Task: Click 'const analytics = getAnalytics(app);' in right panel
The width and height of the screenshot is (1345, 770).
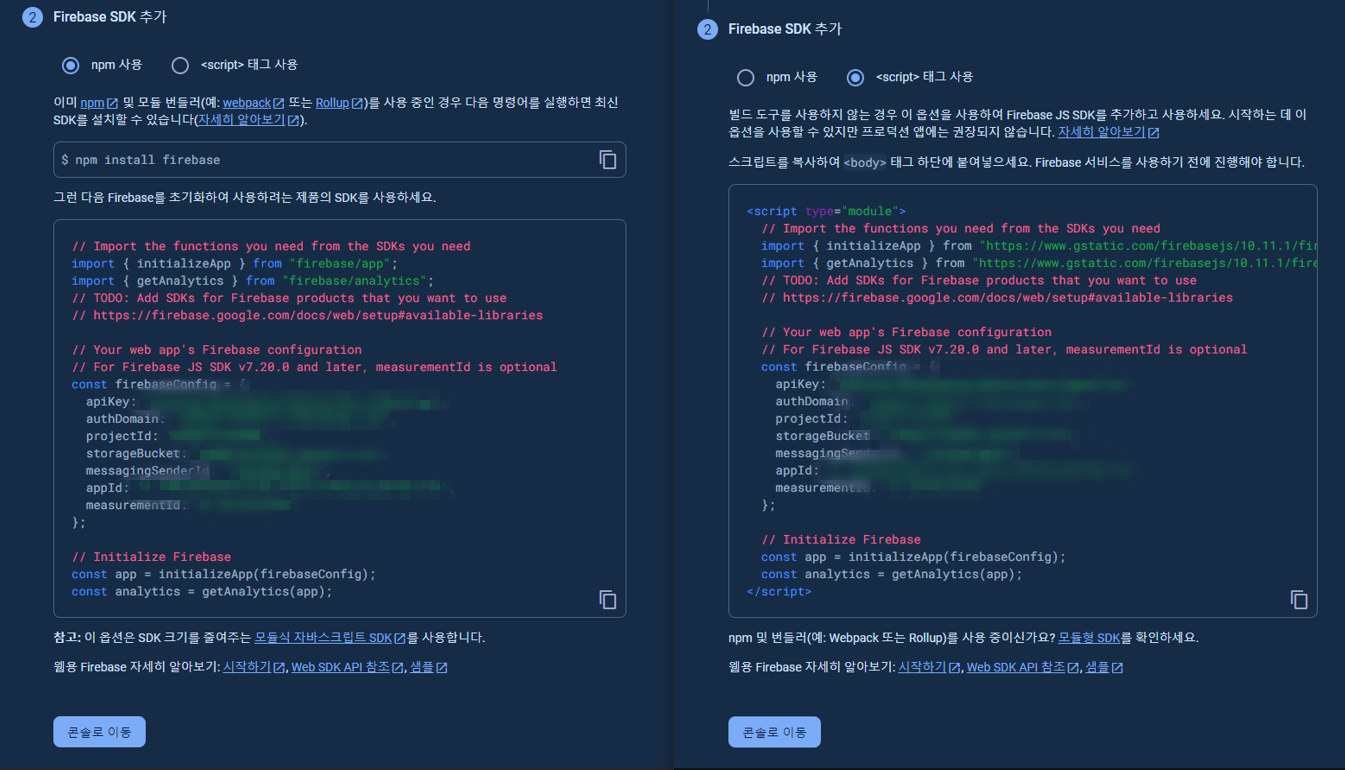Action: point(891,574)
